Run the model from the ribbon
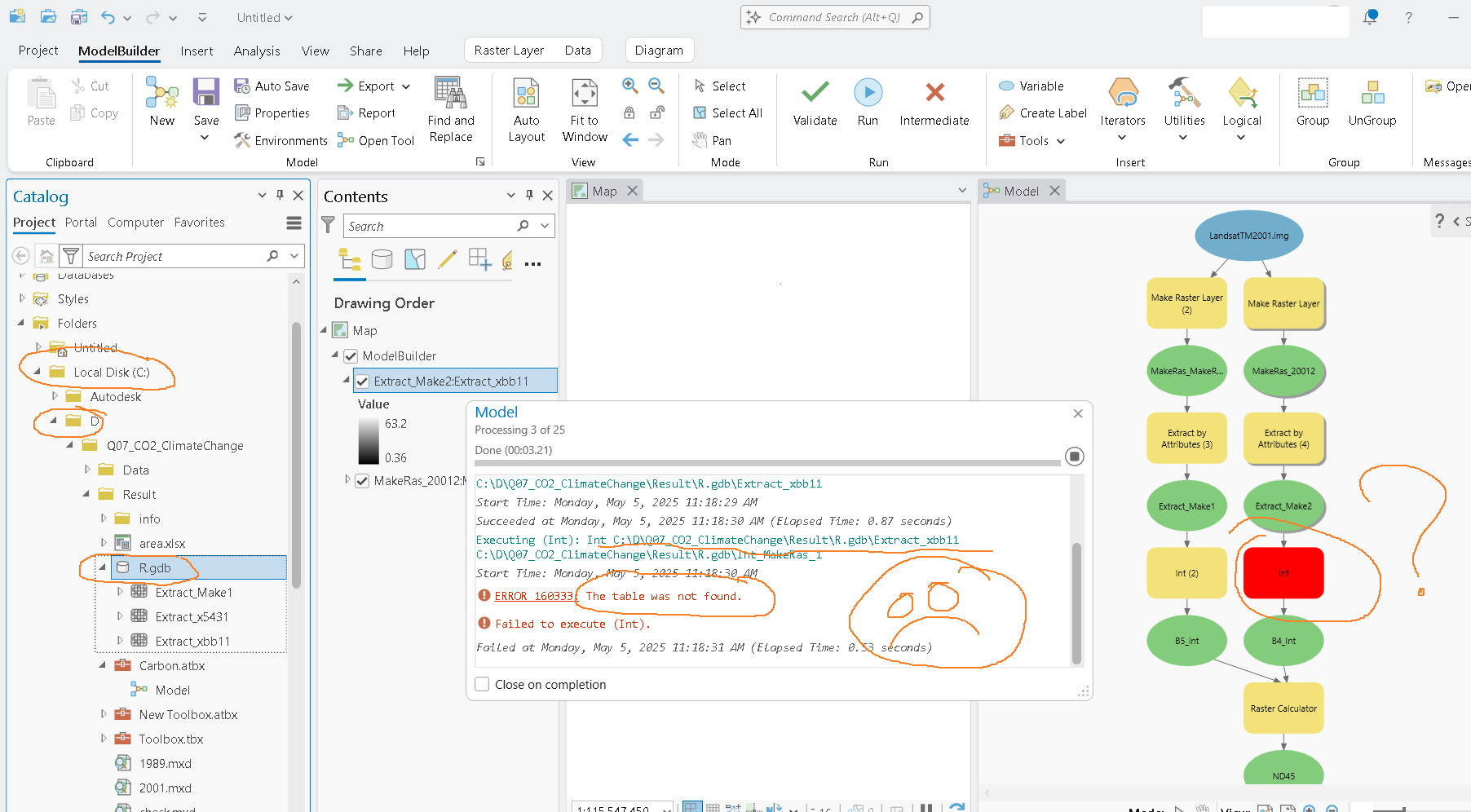 (x=868, y=102)
